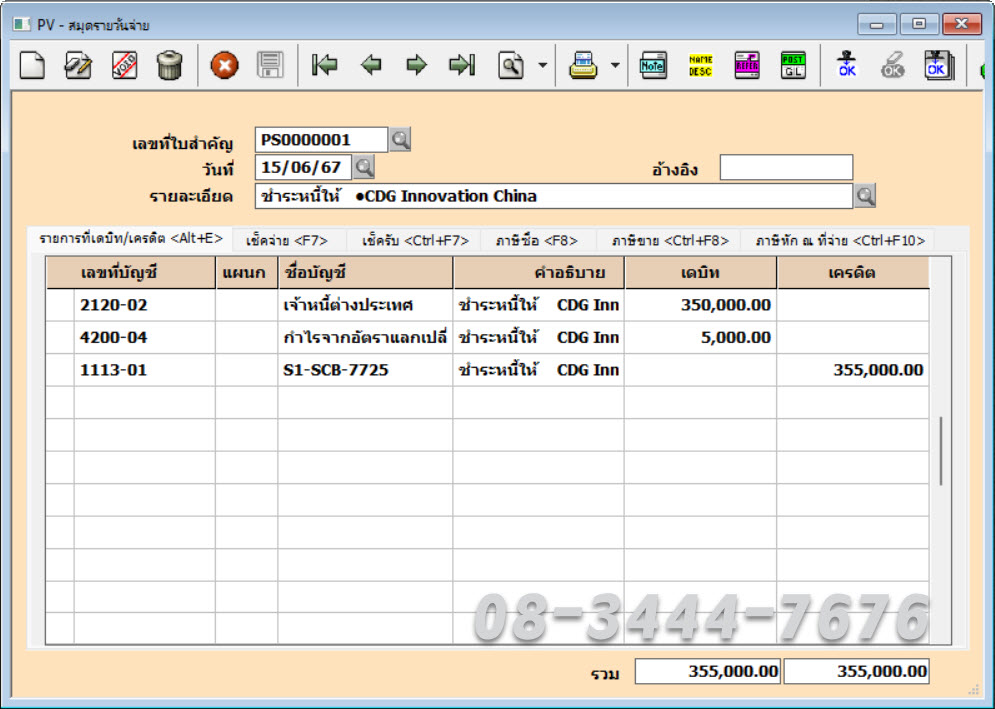Click the description cell of row 4200-04
This screenshot has width=995, height=709.
[539, 338]
